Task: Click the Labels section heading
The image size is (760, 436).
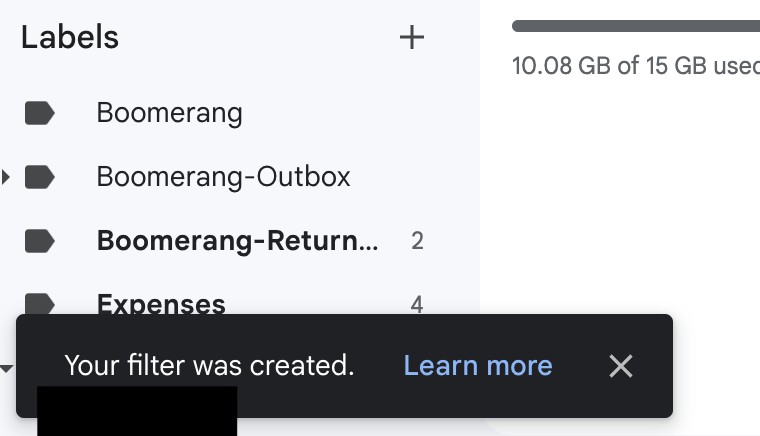Action: [x=70, y=38]
